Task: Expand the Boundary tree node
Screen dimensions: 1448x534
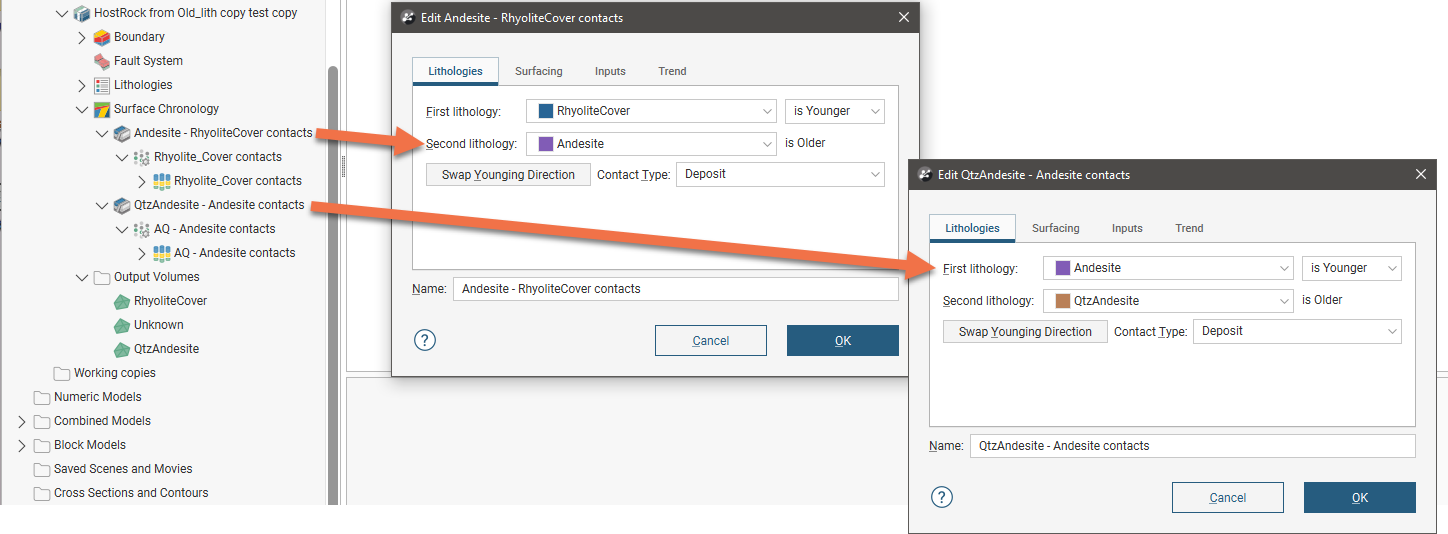Action: tap(82, 37)
